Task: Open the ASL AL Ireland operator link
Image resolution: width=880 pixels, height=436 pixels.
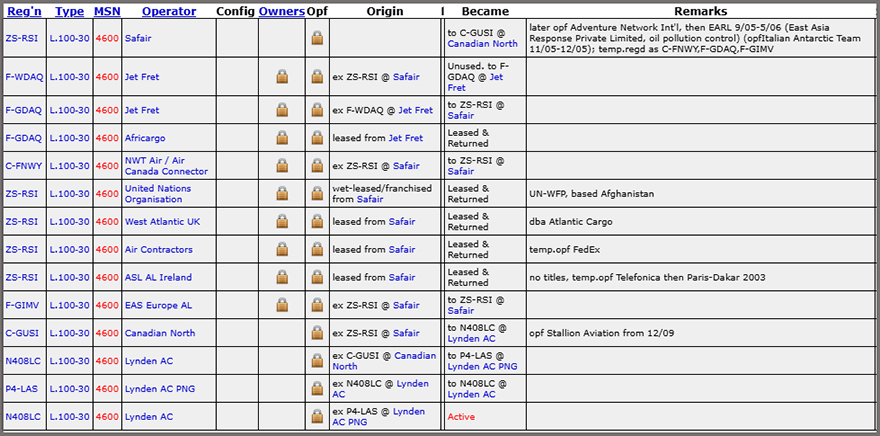Action: [x=158, y=277]
